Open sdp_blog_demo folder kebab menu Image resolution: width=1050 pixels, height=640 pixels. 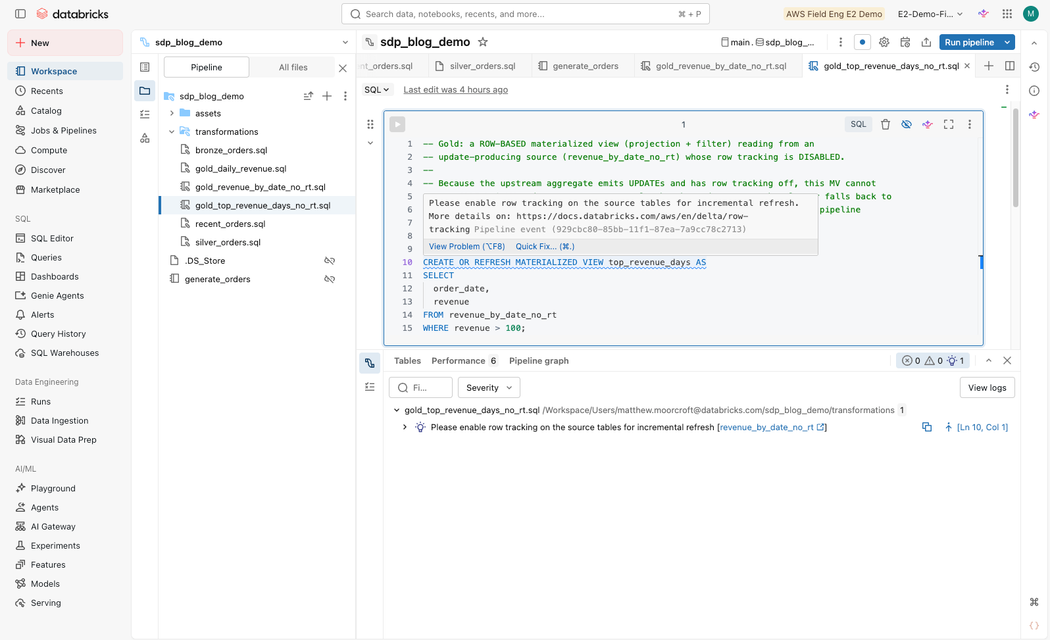tap(345, 96)
